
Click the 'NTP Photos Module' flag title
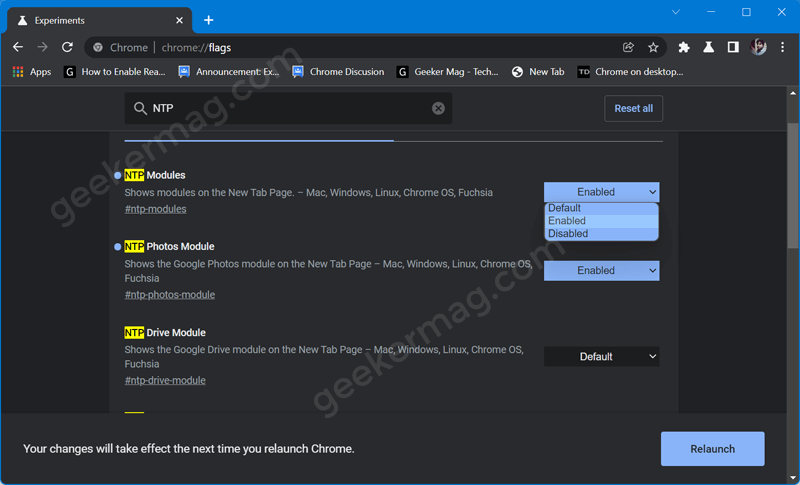(169, 246)
